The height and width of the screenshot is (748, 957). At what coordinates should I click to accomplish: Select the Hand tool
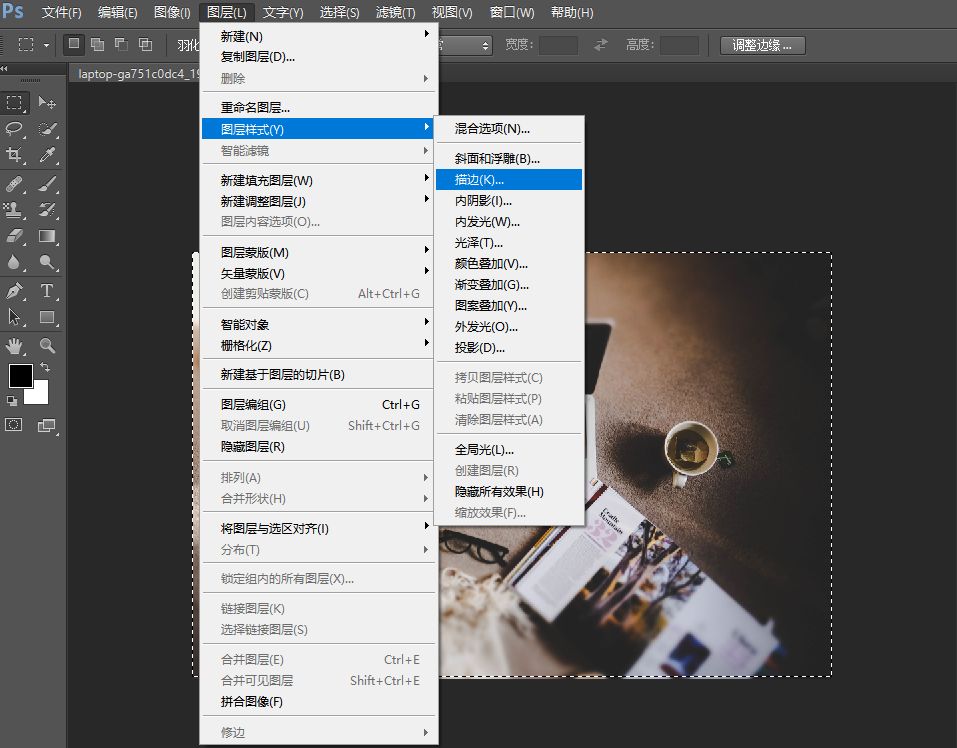[x=15, y=346]
